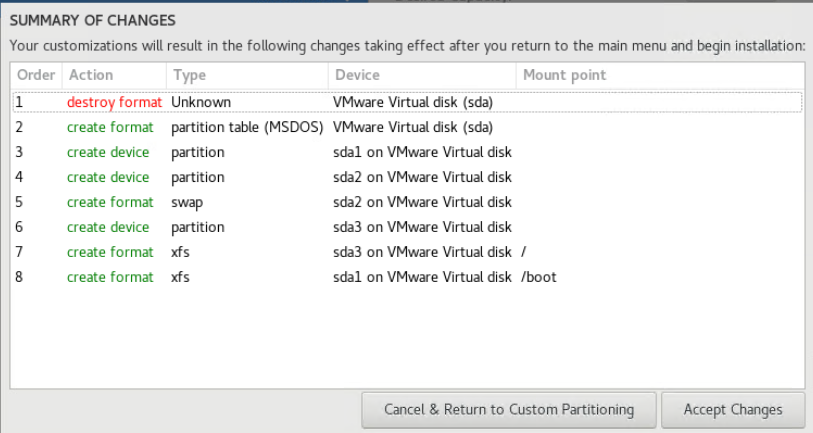Sort by the Action column header
This screenshot has height=433, width=813.
91,75
